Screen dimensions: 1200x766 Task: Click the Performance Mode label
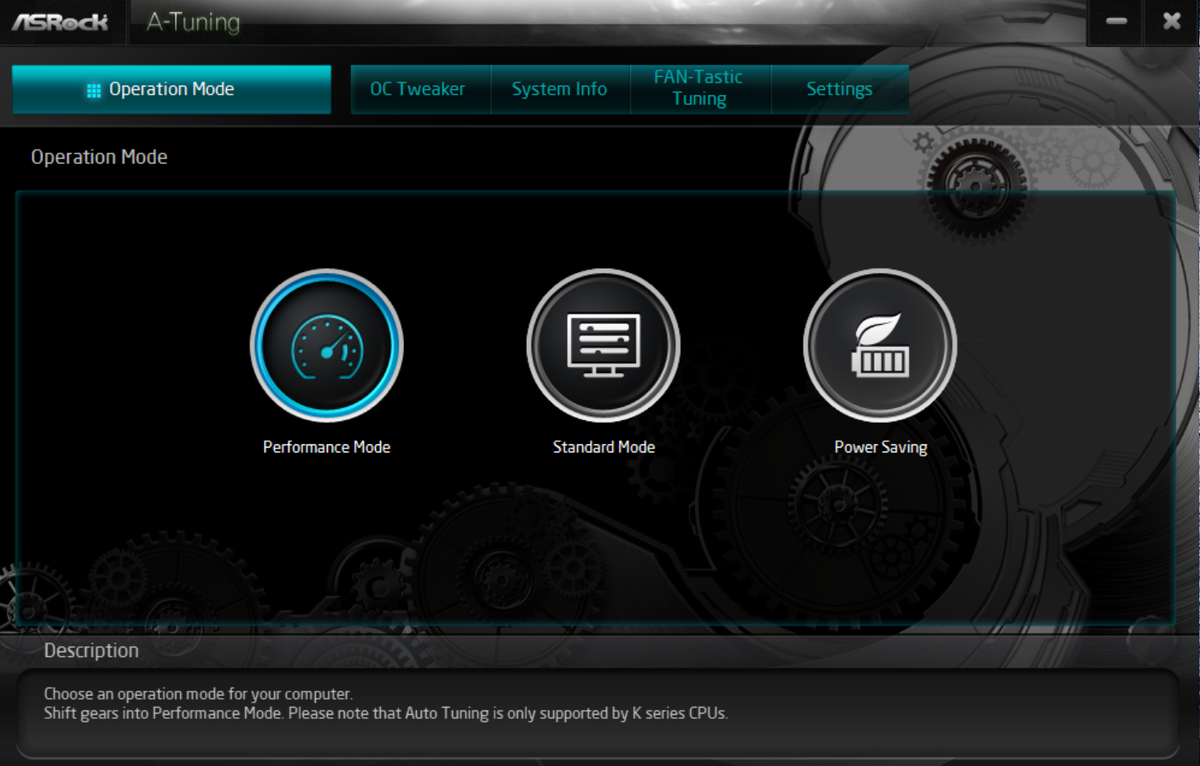pyautogui.click(x=327, y=447)
